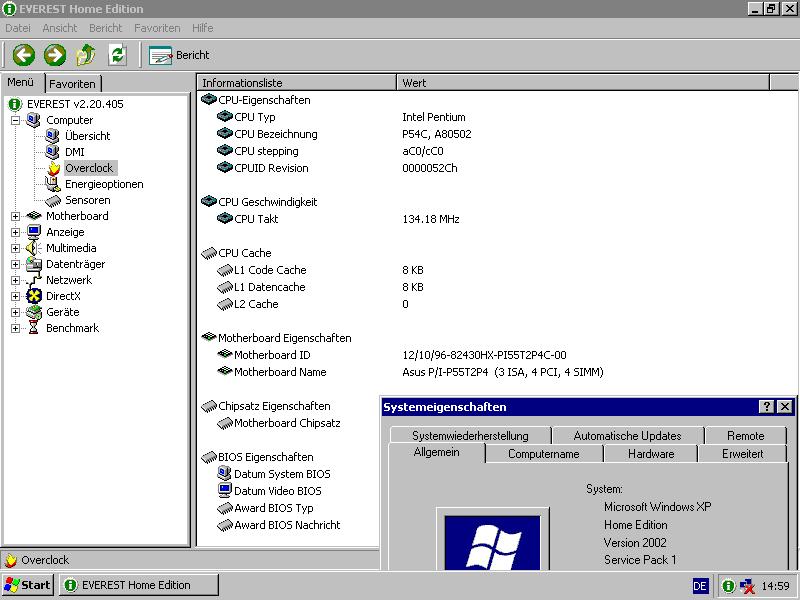800x600 pixels.
Task: Select the DMI tree item
Action: click(74, 152)
